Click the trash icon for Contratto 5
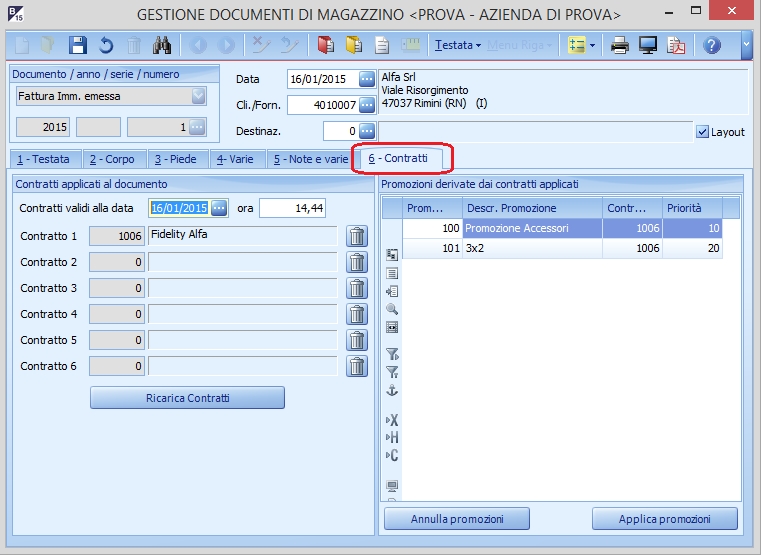The width and height of the screenshot is (761, 555). click(357, 340)
